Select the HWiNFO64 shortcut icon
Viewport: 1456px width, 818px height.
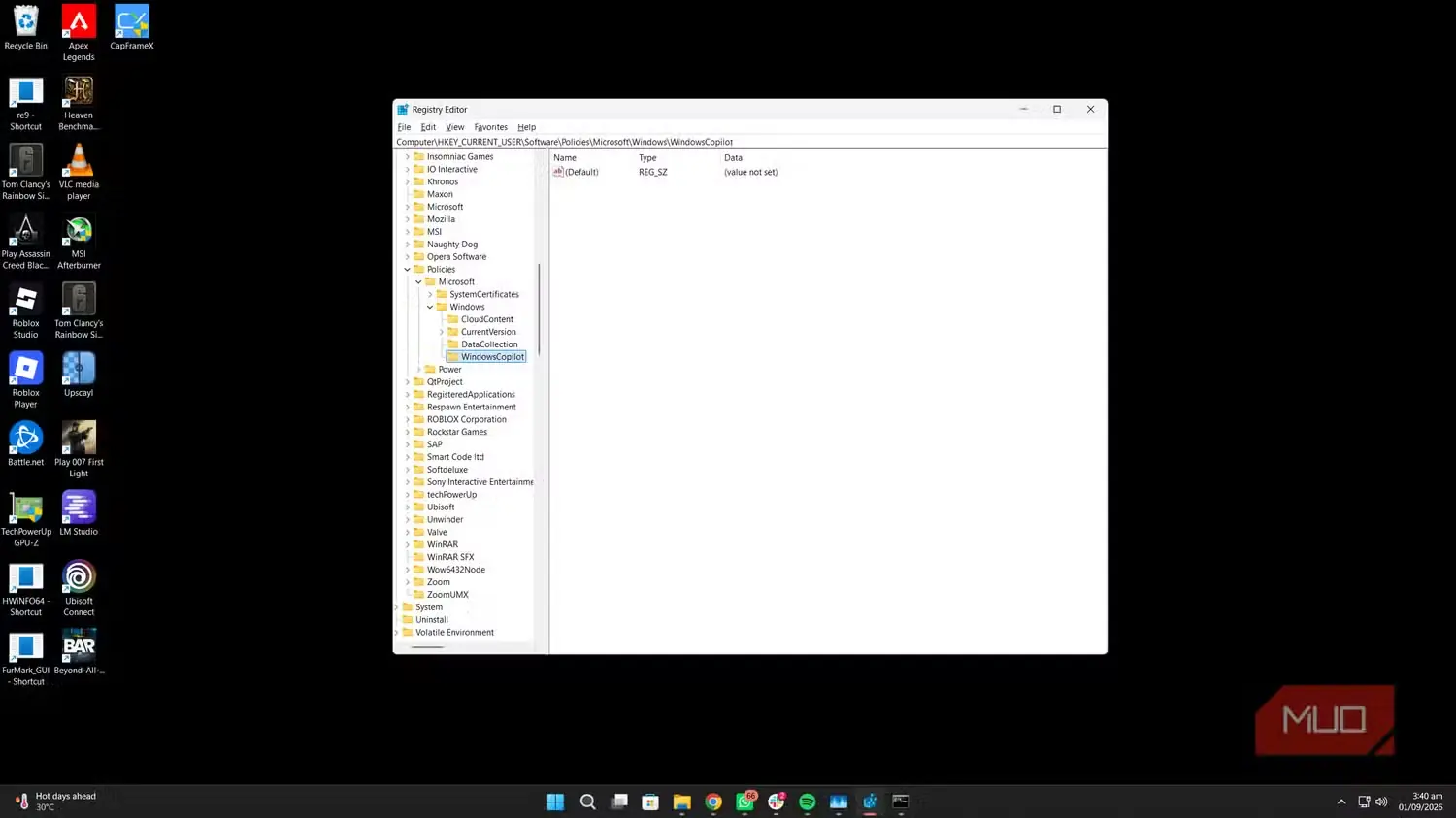(x=26, y=588)
